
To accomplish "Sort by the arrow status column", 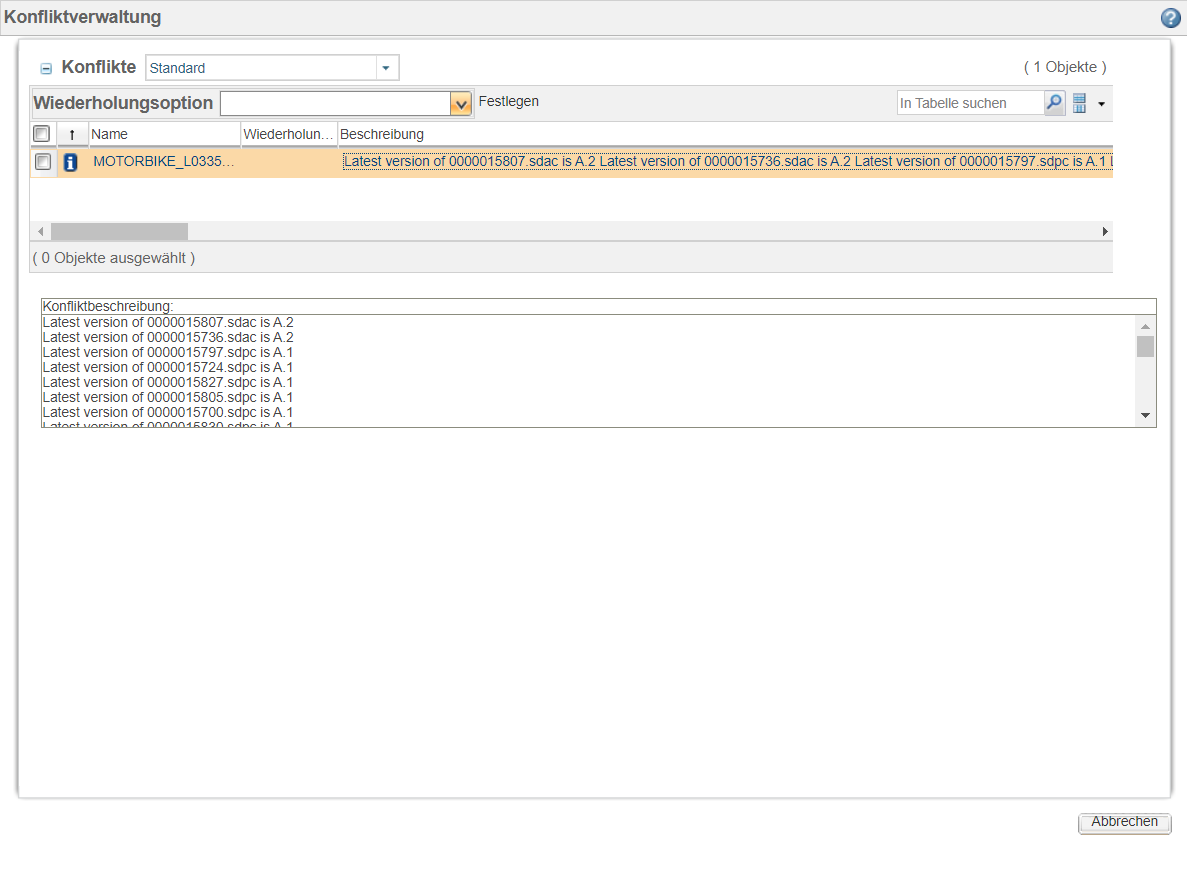I will click(x=72, y=135).
